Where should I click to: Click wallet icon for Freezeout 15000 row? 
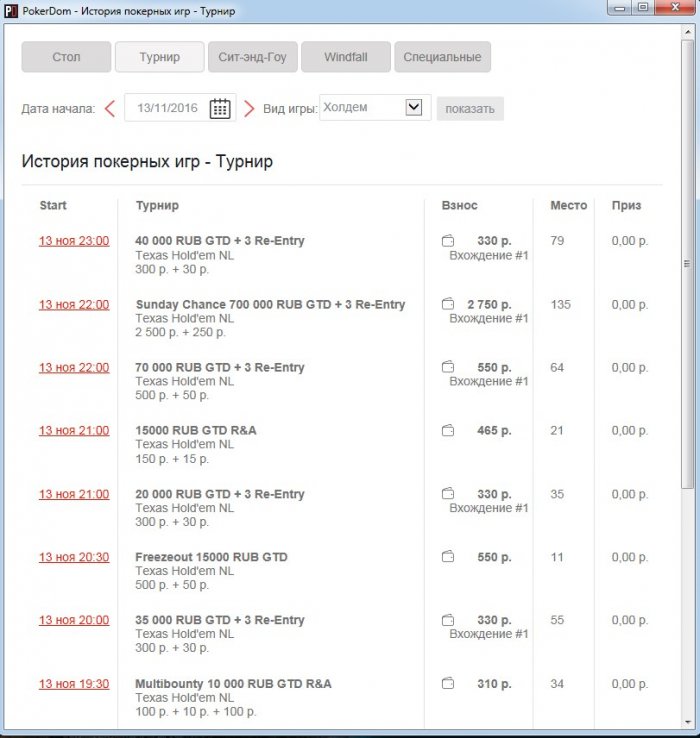click(x=448, y=557)
